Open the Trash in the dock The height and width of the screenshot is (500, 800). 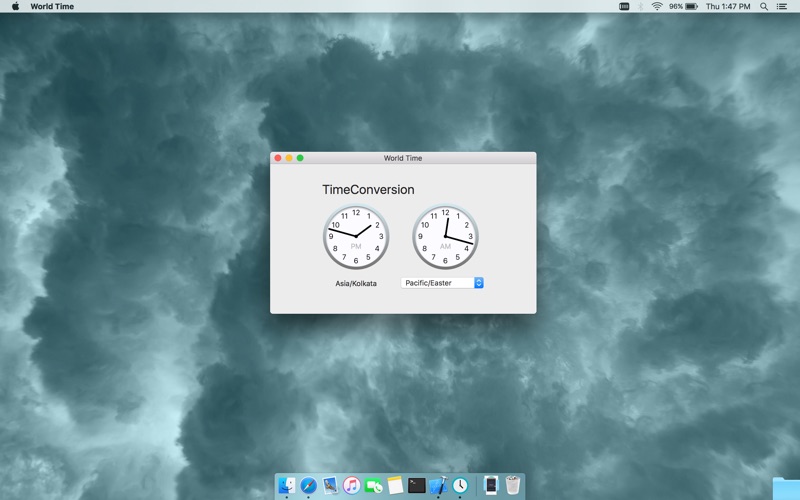point(513,485)
